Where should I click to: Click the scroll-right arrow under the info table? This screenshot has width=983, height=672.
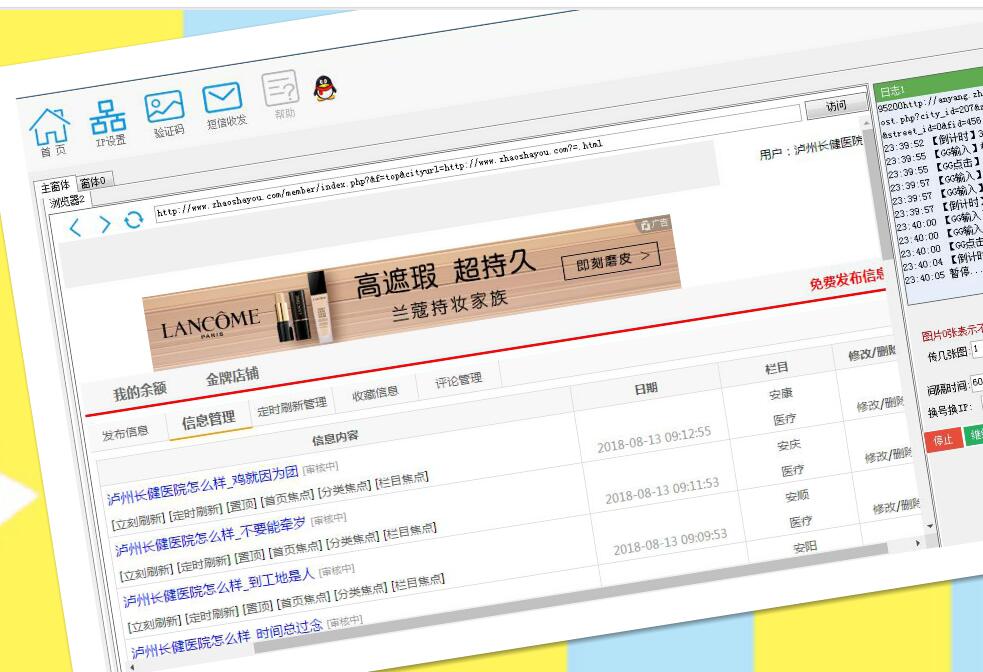click(918, 543)
